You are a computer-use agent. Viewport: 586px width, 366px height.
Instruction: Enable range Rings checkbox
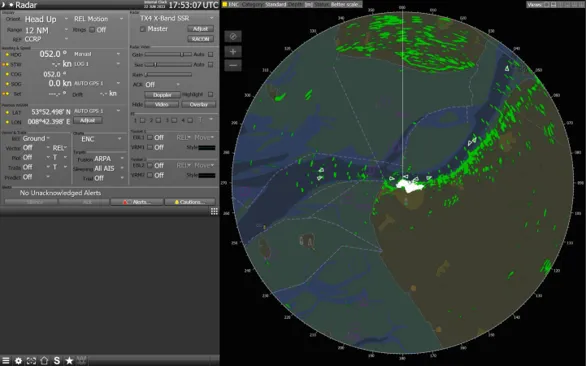pos(92,30)
